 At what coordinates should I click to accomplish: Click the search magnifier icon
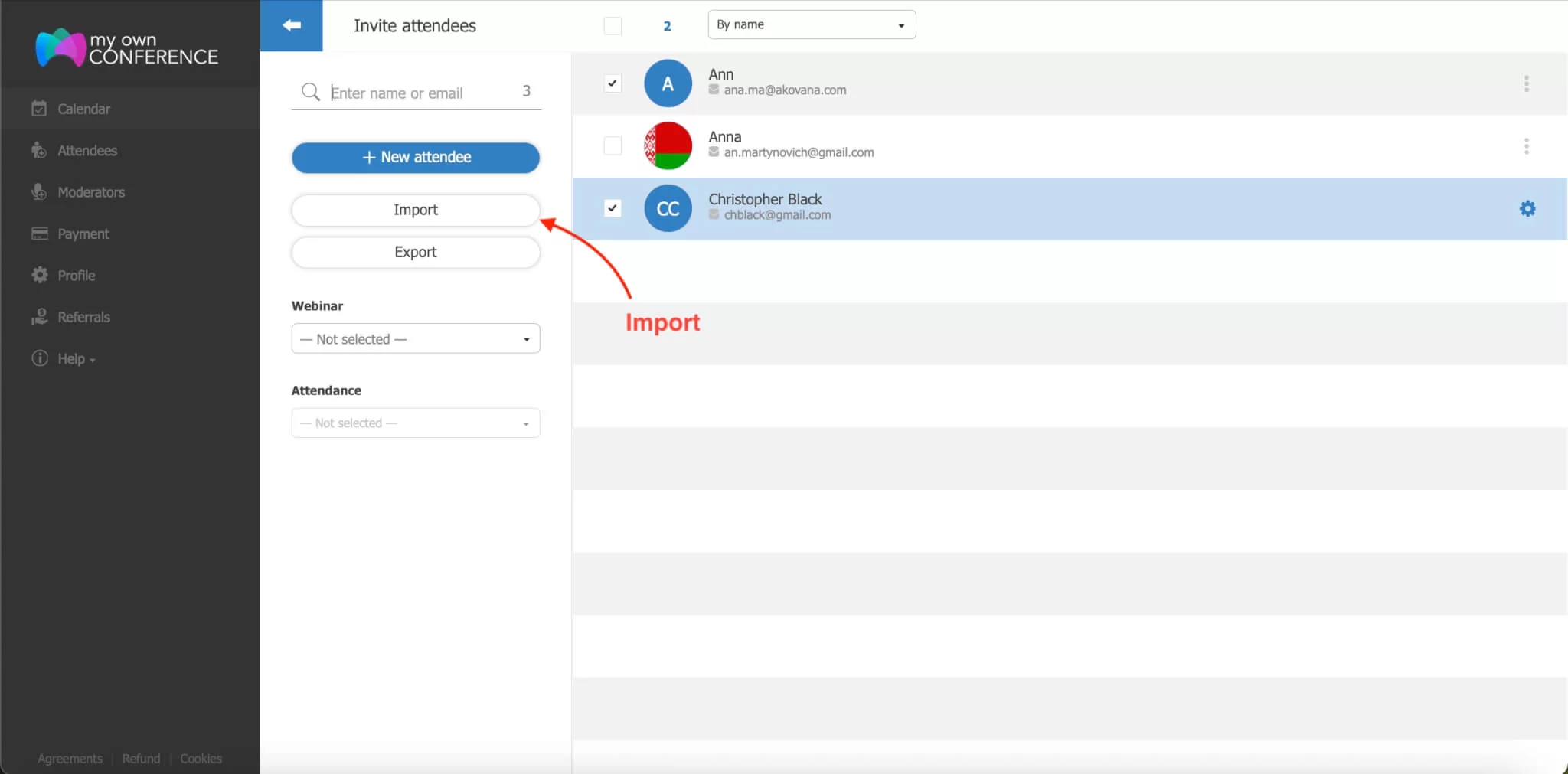[310, 93]
